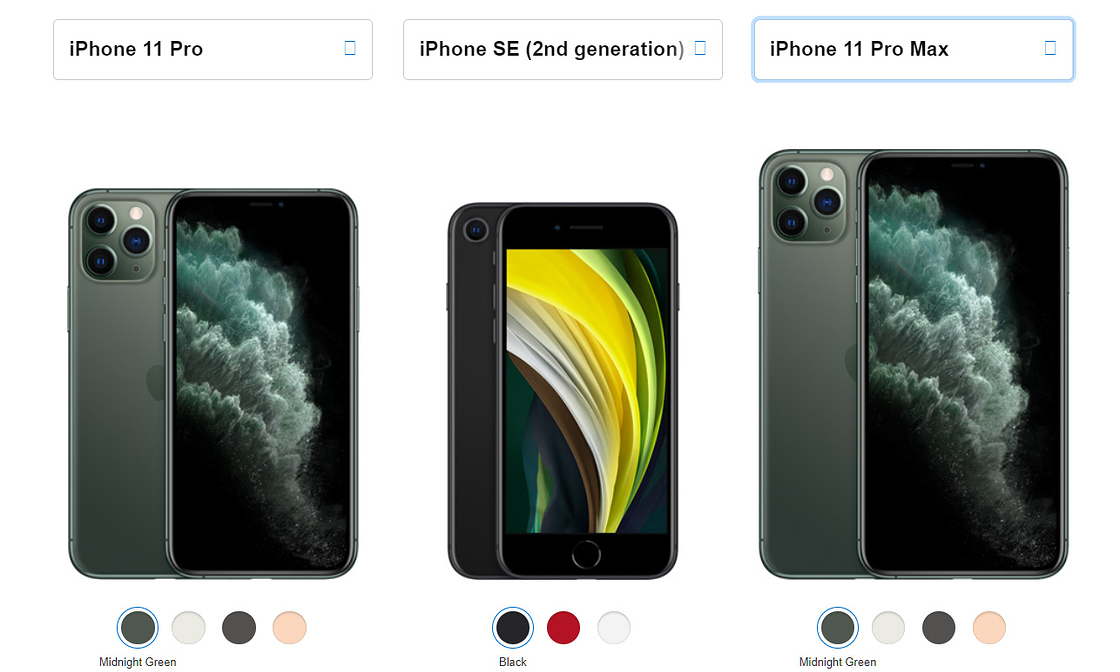Select Black swatch for iPhone SE

(513, 628)
